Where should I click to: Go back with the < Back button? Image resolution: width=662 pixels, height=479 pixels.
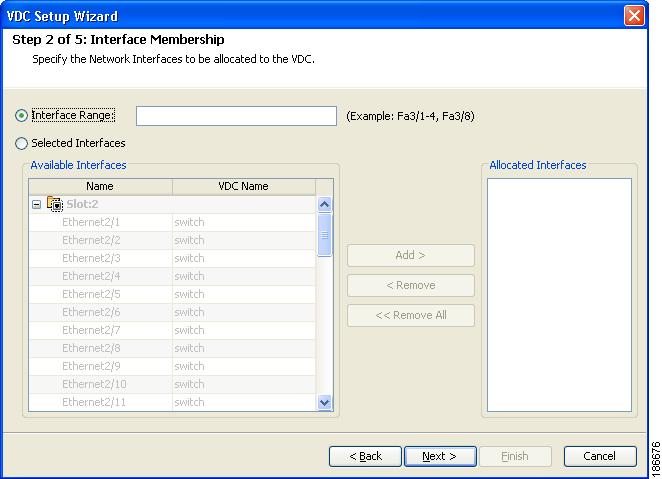[x=365, y=456]
